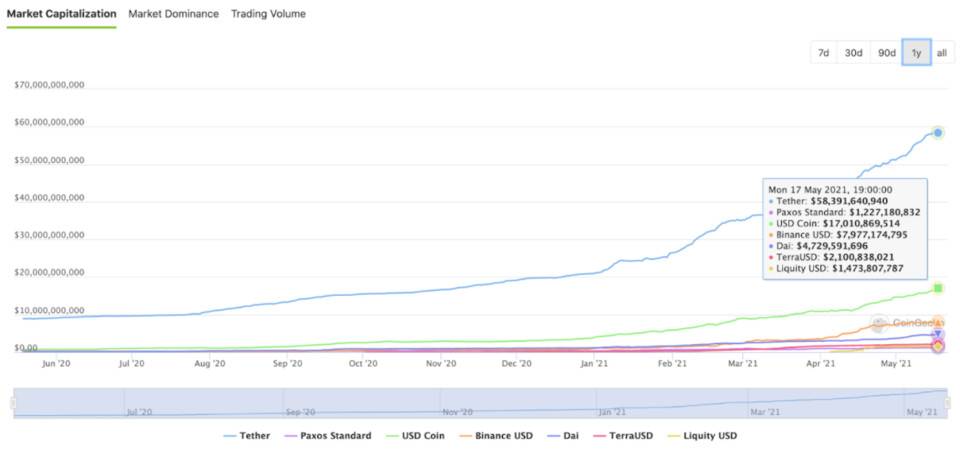960x450 pixels.
Task: Click the green USD Coin endpoint marker
Action: 938,288
